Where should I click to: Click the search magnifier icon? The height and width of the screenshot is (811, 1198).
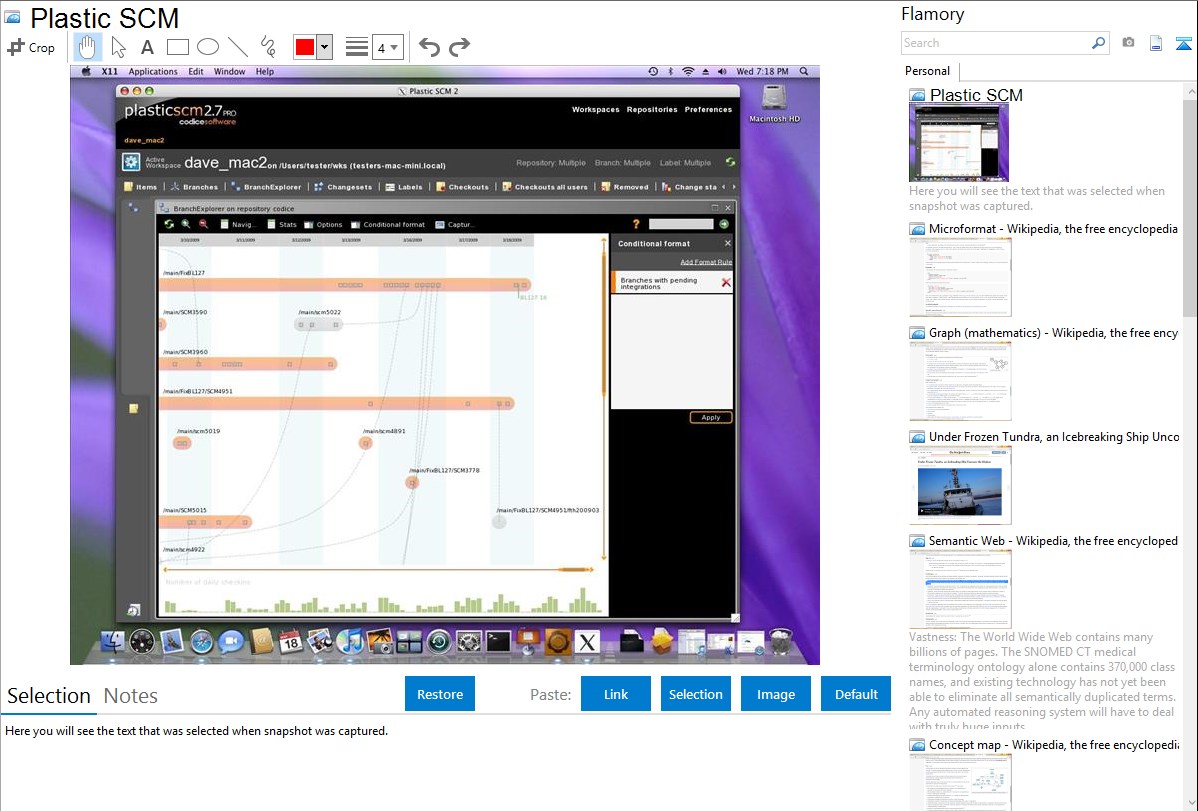coord(1099,43)
